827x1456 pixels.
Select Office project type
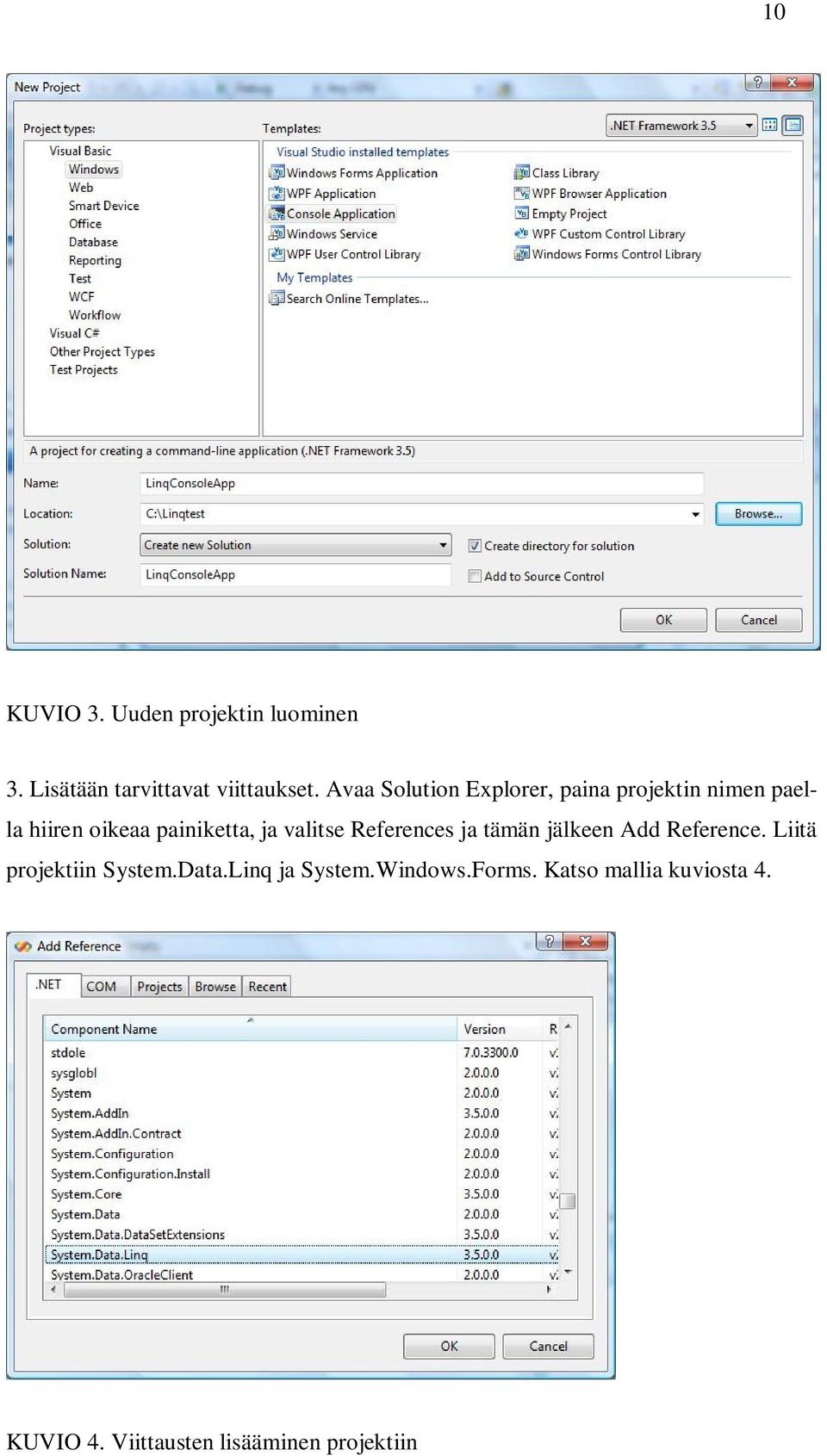pos(85,224)
